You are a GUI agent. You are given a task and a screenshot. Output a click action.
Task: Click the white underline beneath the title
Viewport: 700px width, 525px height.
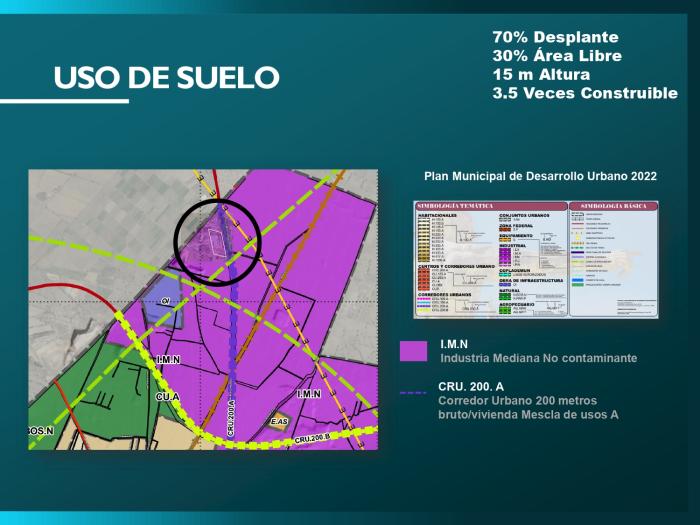pos(64,101)
